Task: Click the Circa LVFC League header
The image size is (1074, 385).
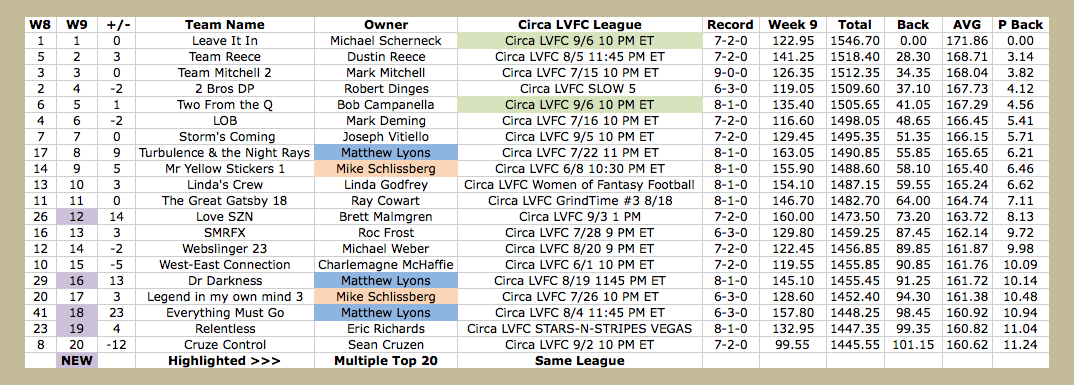Action: pos(580,25)
